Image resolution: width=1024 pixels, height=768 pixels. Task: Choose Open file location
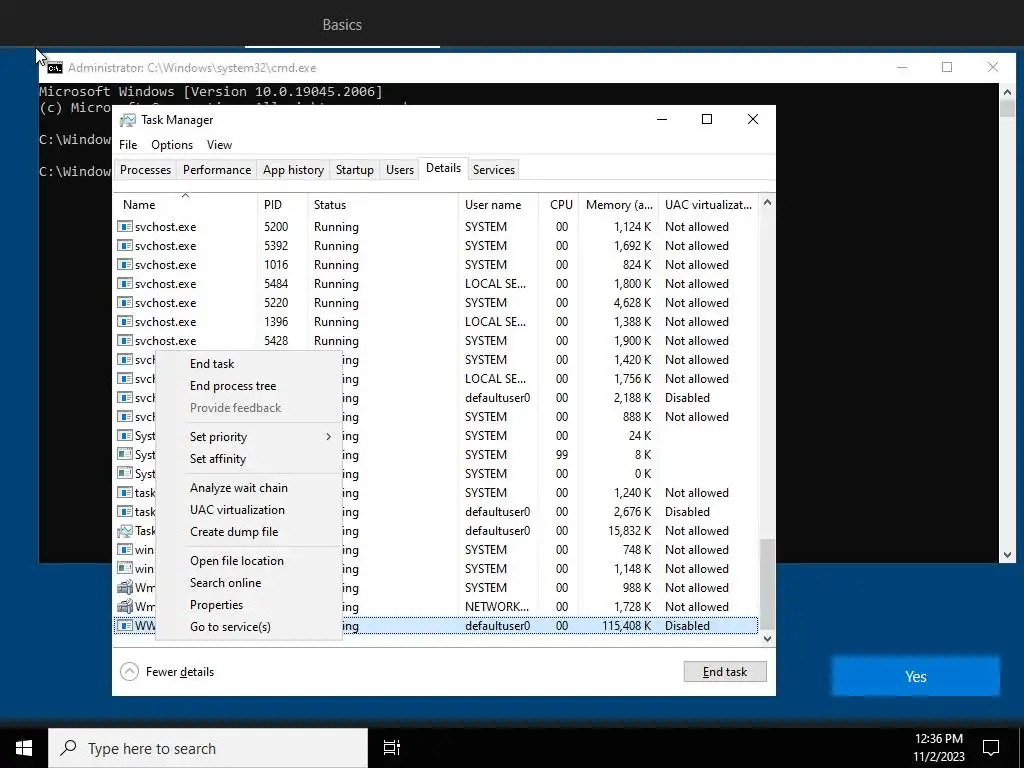[x=236, y=561]
